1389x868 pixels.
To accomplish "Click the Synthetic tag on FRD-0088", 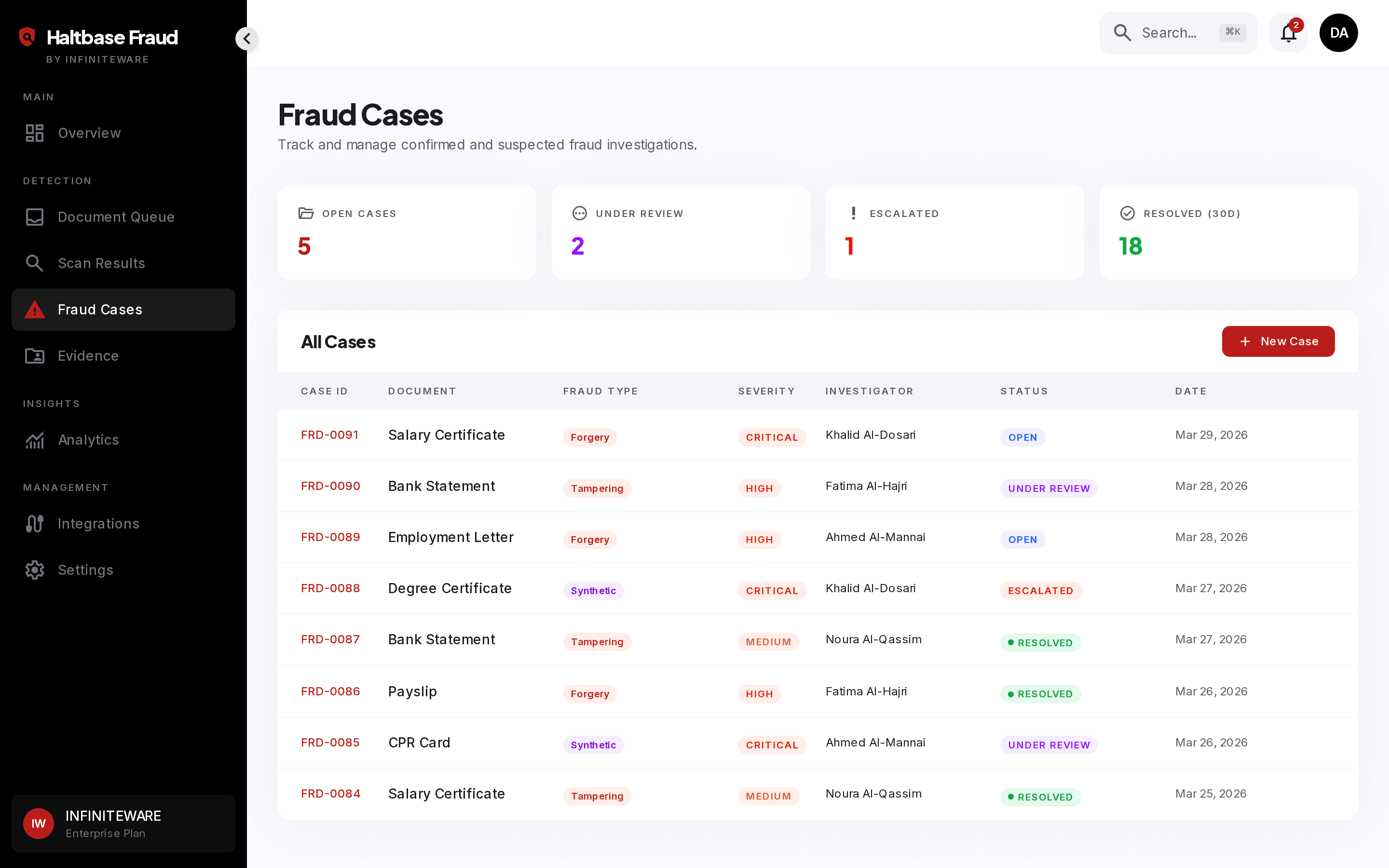I will click(x=594, y=591).
